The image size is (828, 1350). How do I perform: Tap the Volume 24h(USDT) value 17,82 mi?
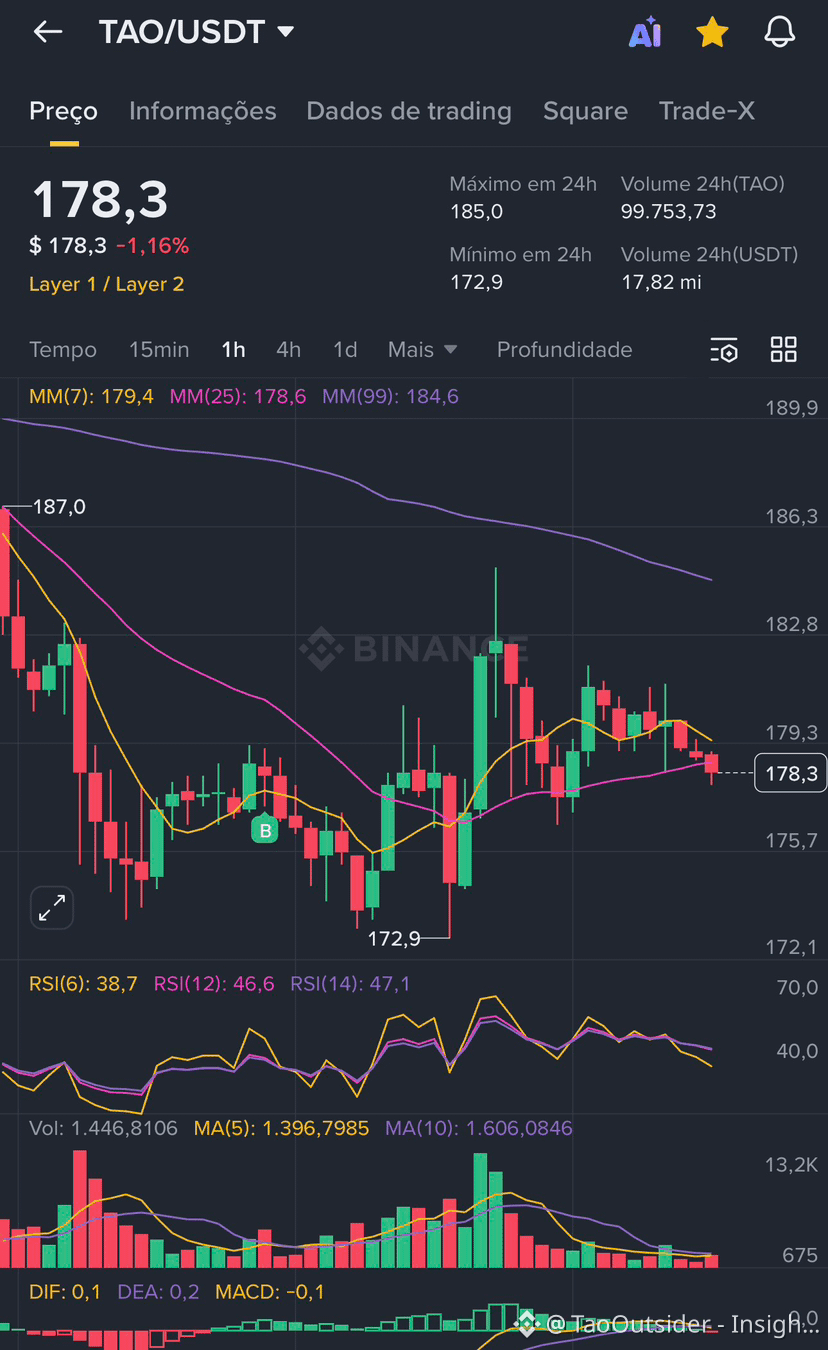(661, 282)
